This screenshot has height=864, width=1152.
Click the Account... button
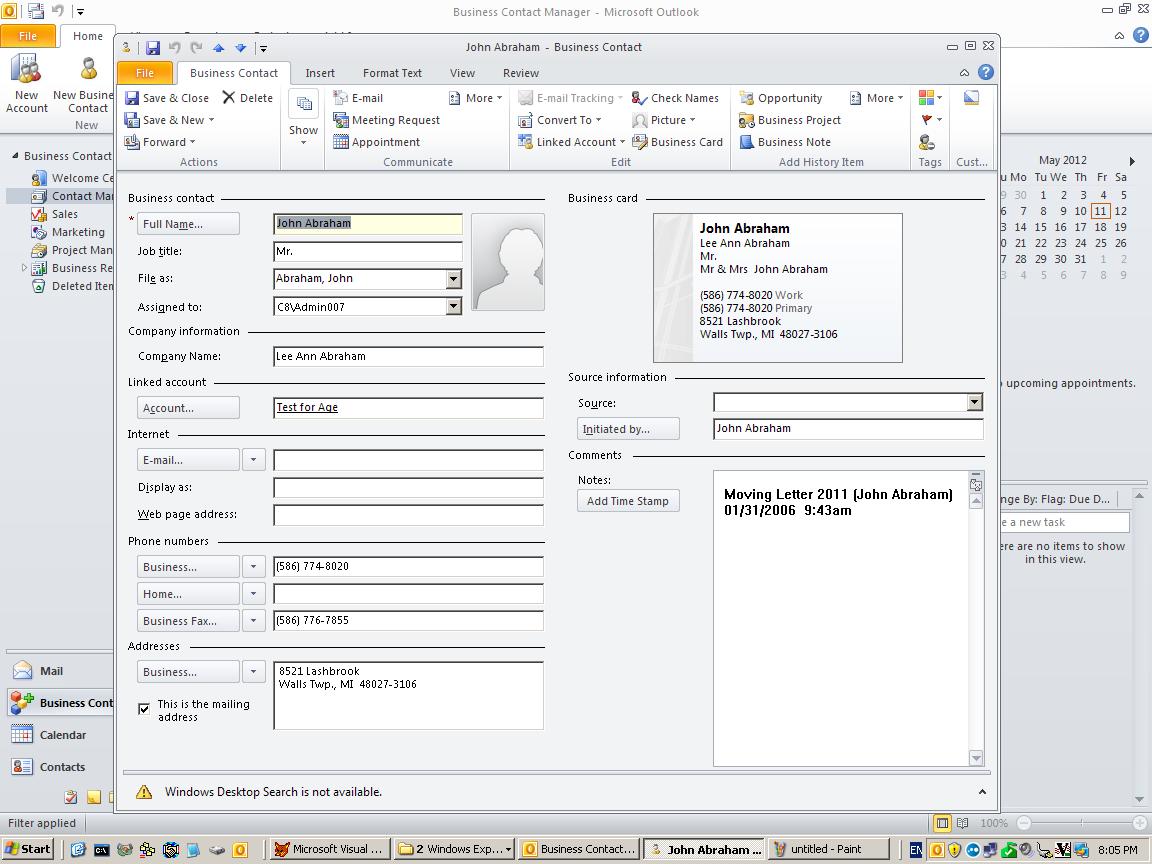pos(188,408)
